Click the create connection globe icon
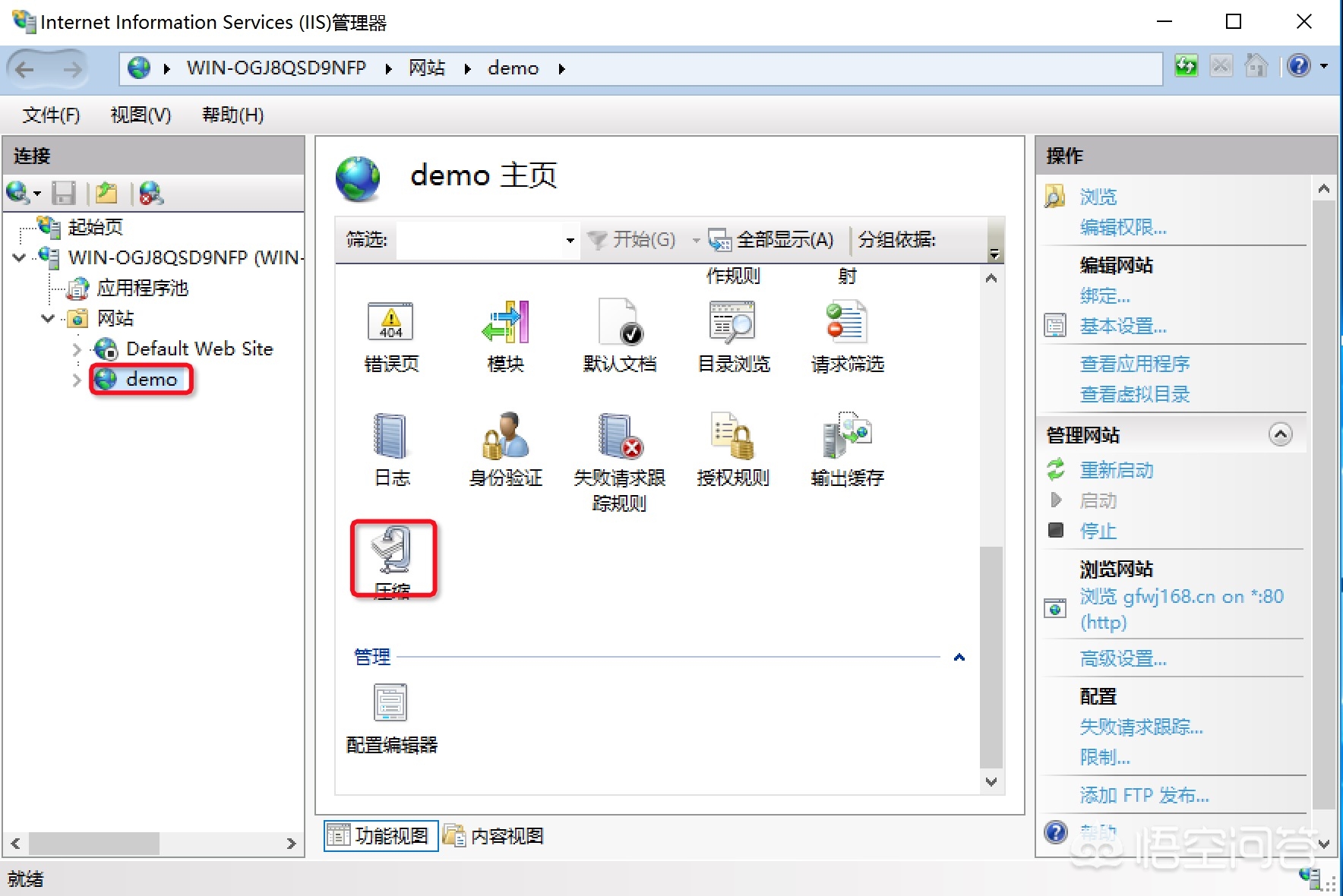The width and height of the screenshot is (1343, 896). (18, 194)
